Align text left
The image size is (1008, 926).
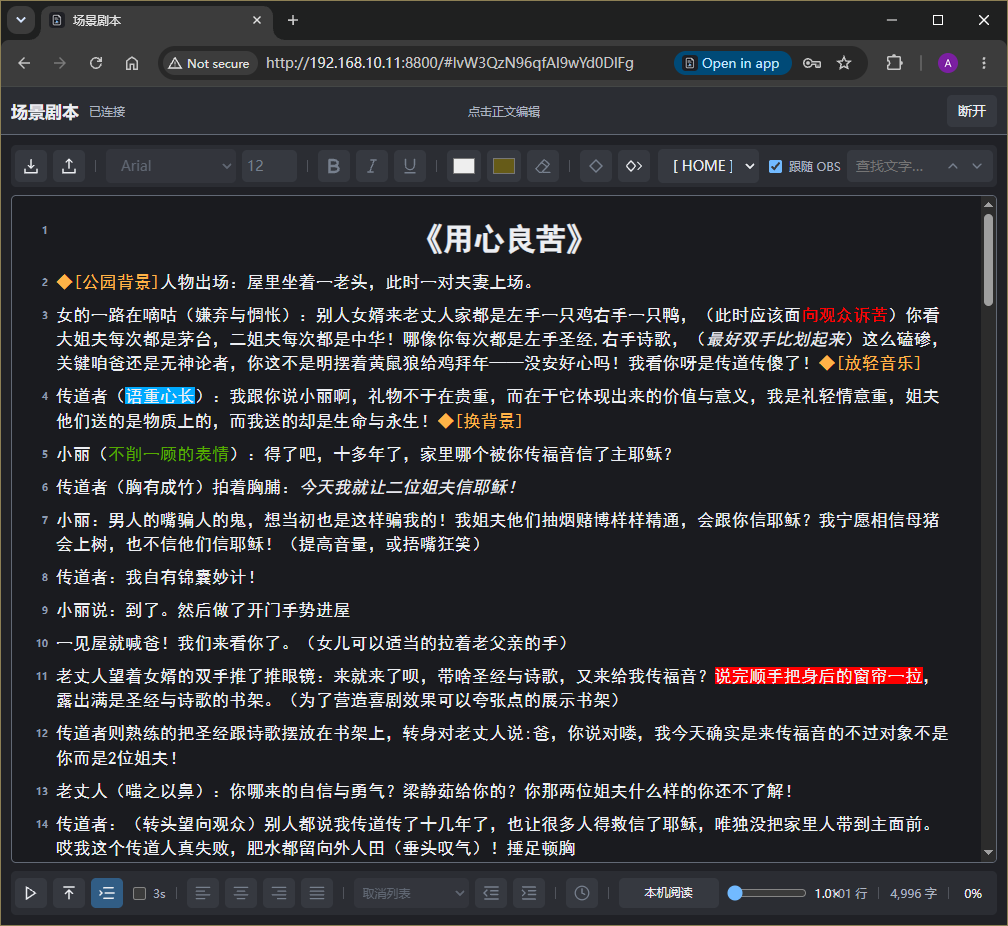[x=203, y=893]
